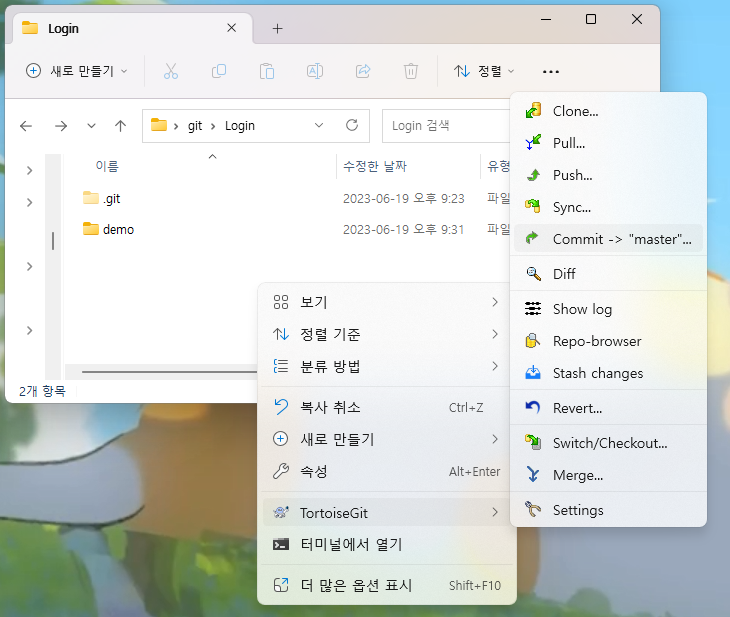Sort by the 이름 column header
The image size is (730, 617).
(107, 166)
